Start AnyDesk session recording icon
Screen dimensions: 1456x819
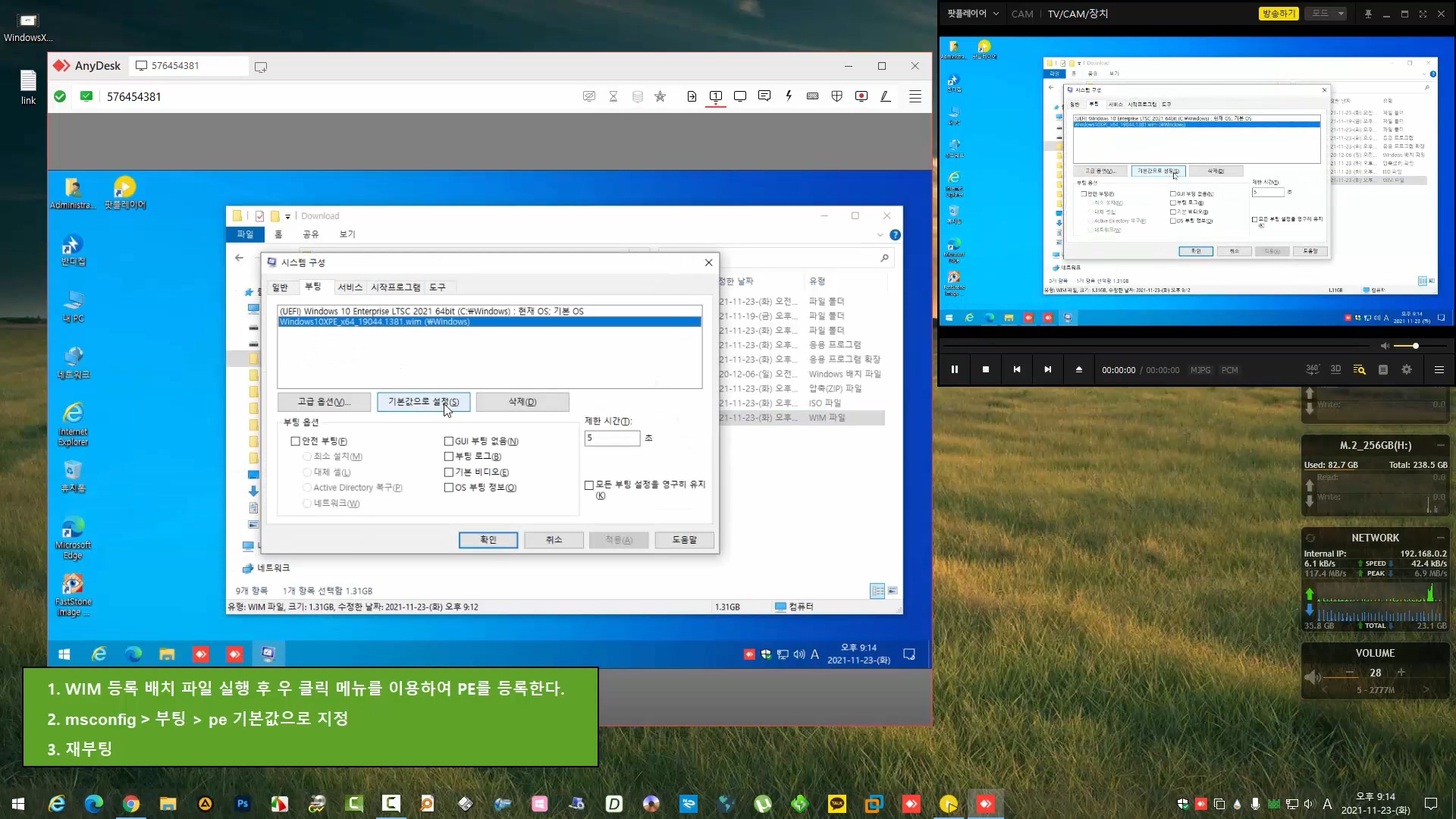tap(861, 96)
